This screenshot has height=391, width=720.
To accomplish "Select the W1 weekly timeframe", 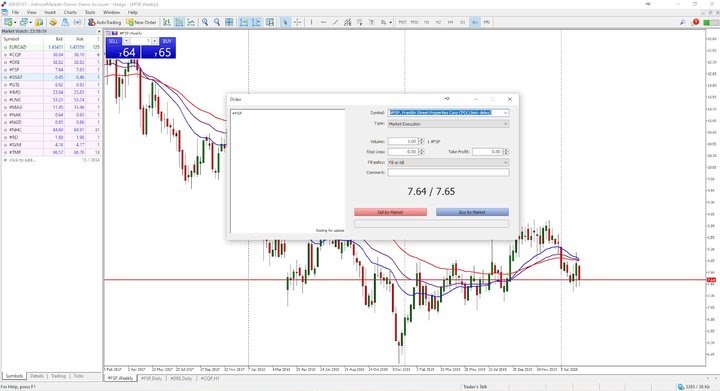I will tap(474, 22).
